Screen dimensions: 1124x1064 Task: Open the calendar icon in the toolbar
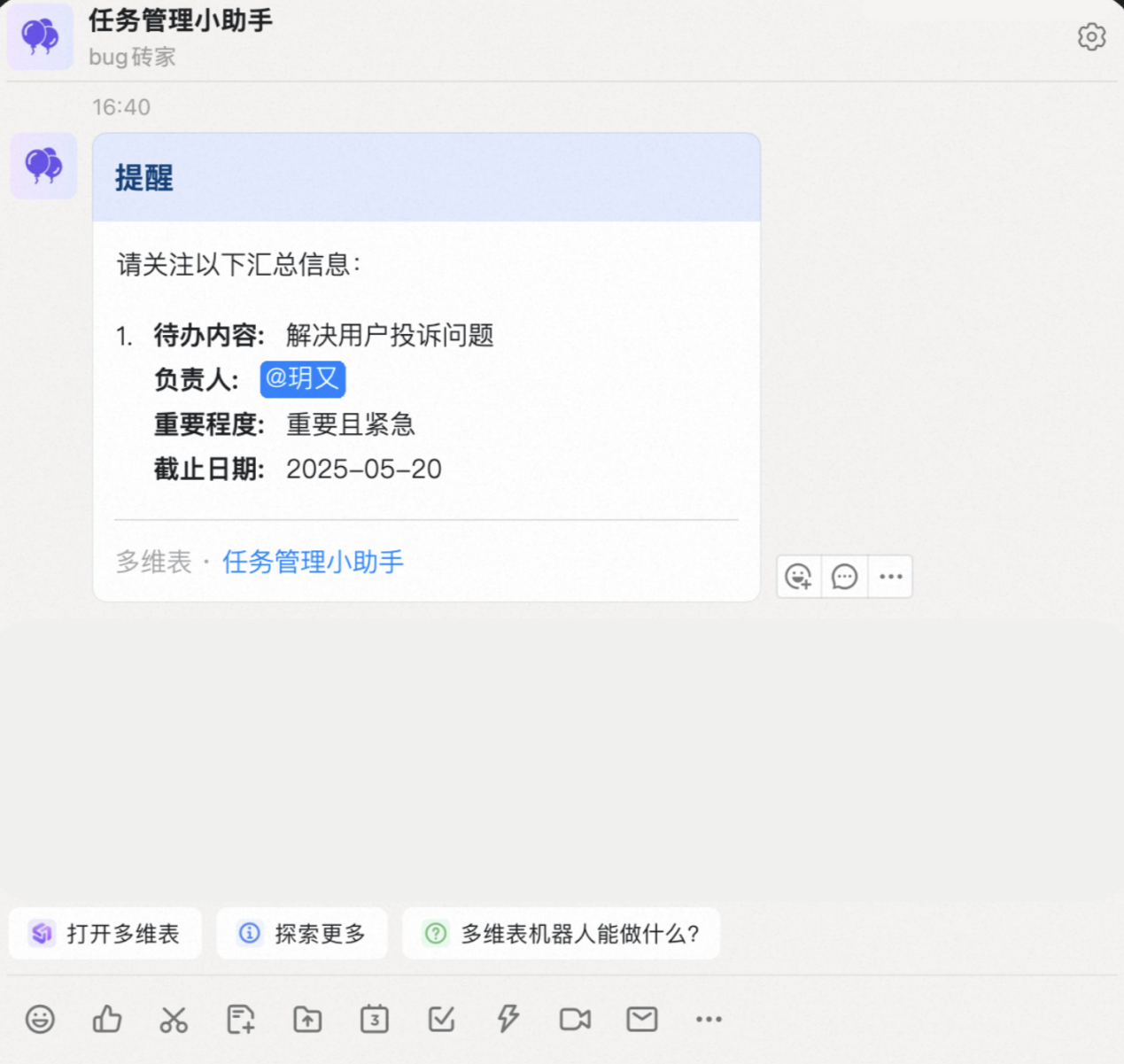pos(375,1020)
